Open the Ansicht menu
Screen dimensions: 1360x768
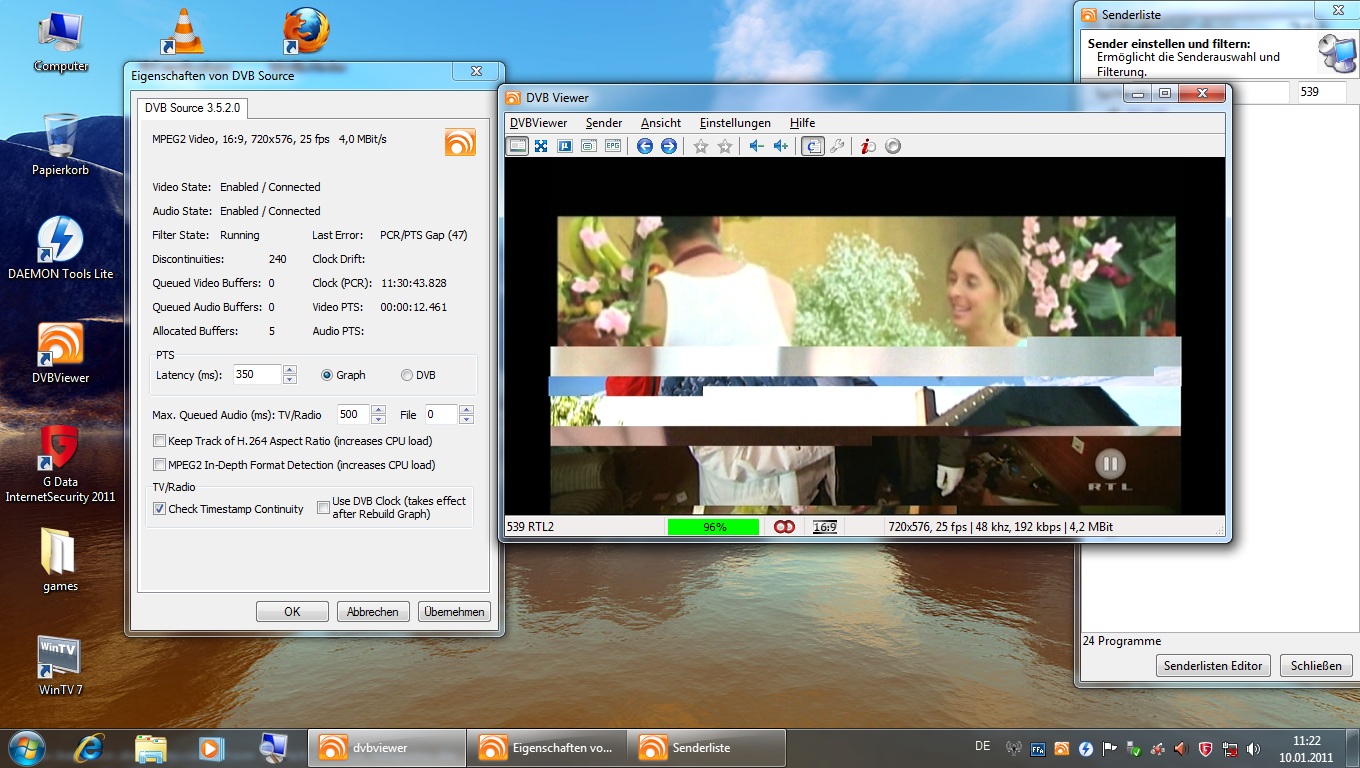(x=661, y=123)
